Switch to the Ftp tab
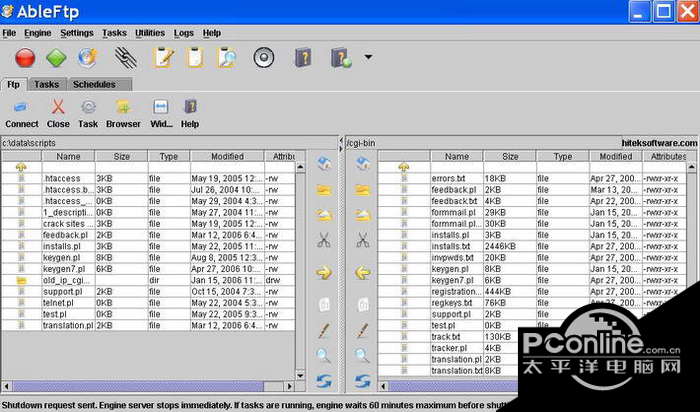 [13, 84]
